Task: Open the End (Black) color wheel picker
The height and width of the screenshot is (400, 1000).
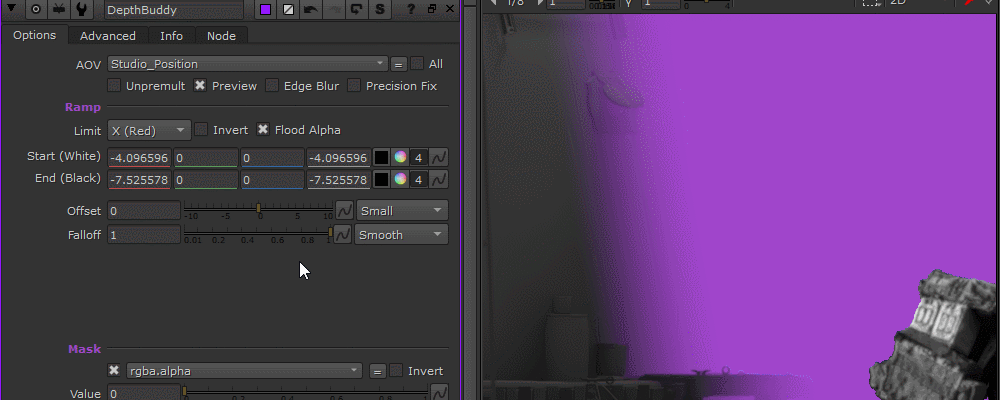Action: 400,179
